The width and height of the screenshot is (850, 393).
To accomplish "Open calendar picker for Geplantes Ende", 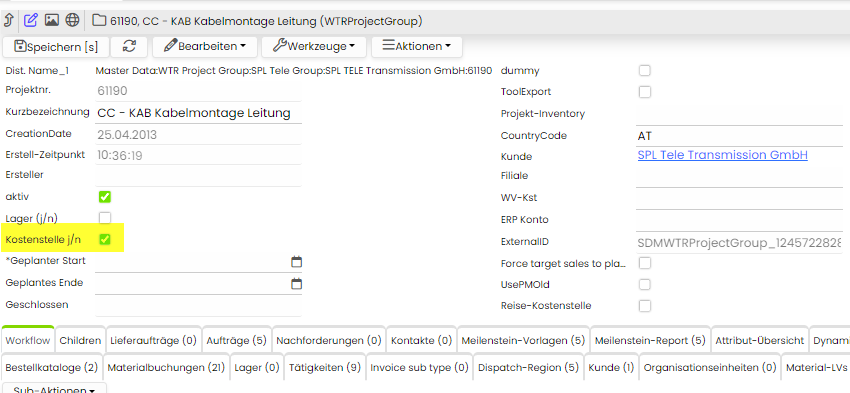I will pyautogui.click(x=296, y=284).
